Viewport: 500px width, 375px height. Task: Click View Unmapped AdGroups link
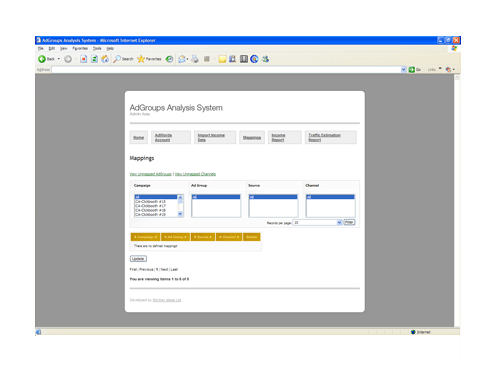coord(150,174)
